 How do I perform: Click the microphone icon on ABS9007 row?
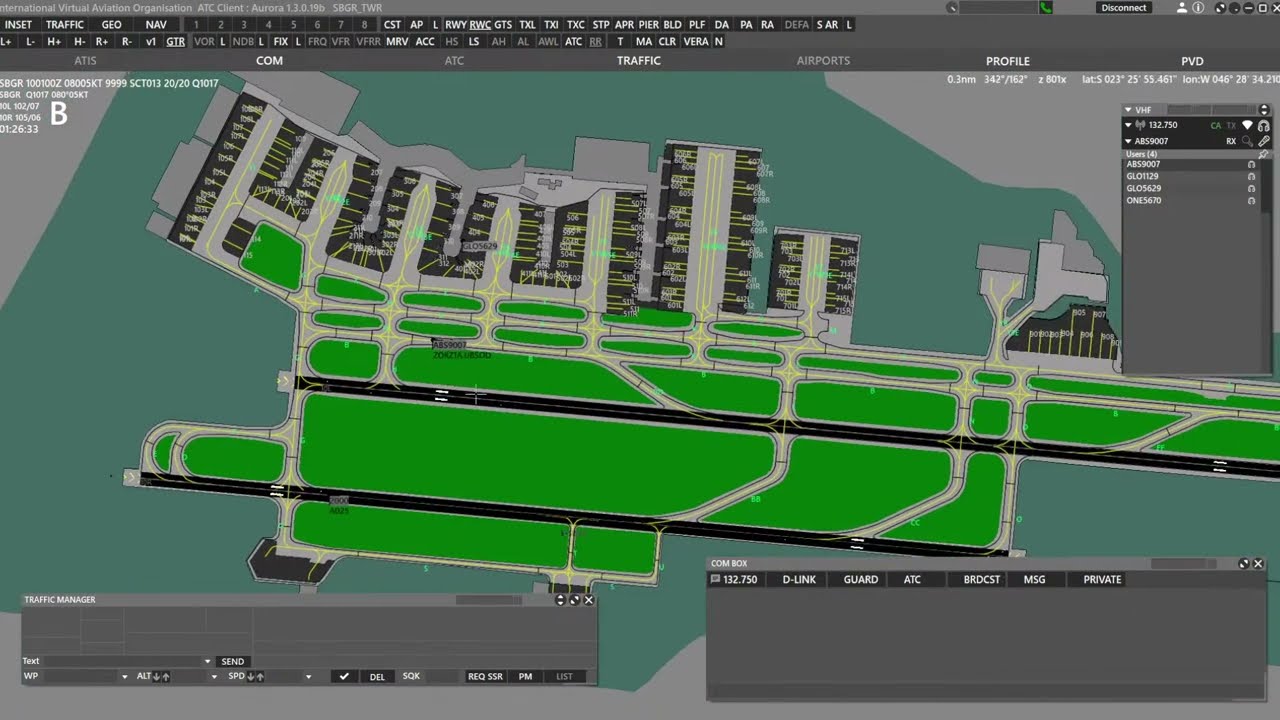coord(1264,141)
